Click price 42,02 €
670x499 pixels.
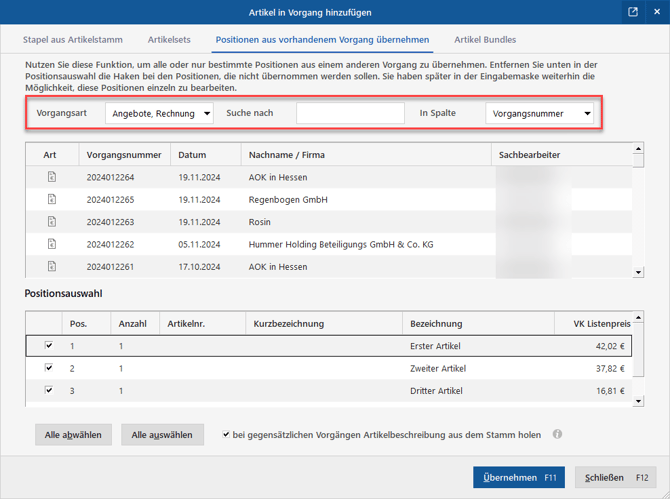click(x=610, y=346)
